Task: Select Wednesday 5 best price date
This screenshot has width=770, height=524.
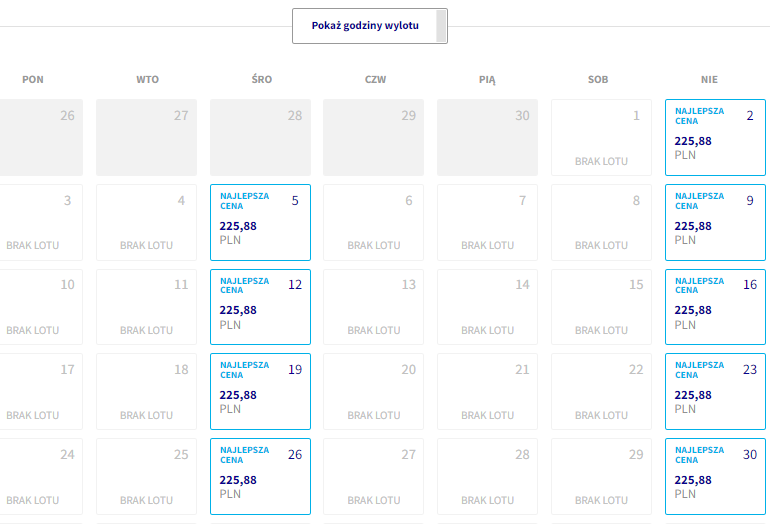Action: pos(260,222)
